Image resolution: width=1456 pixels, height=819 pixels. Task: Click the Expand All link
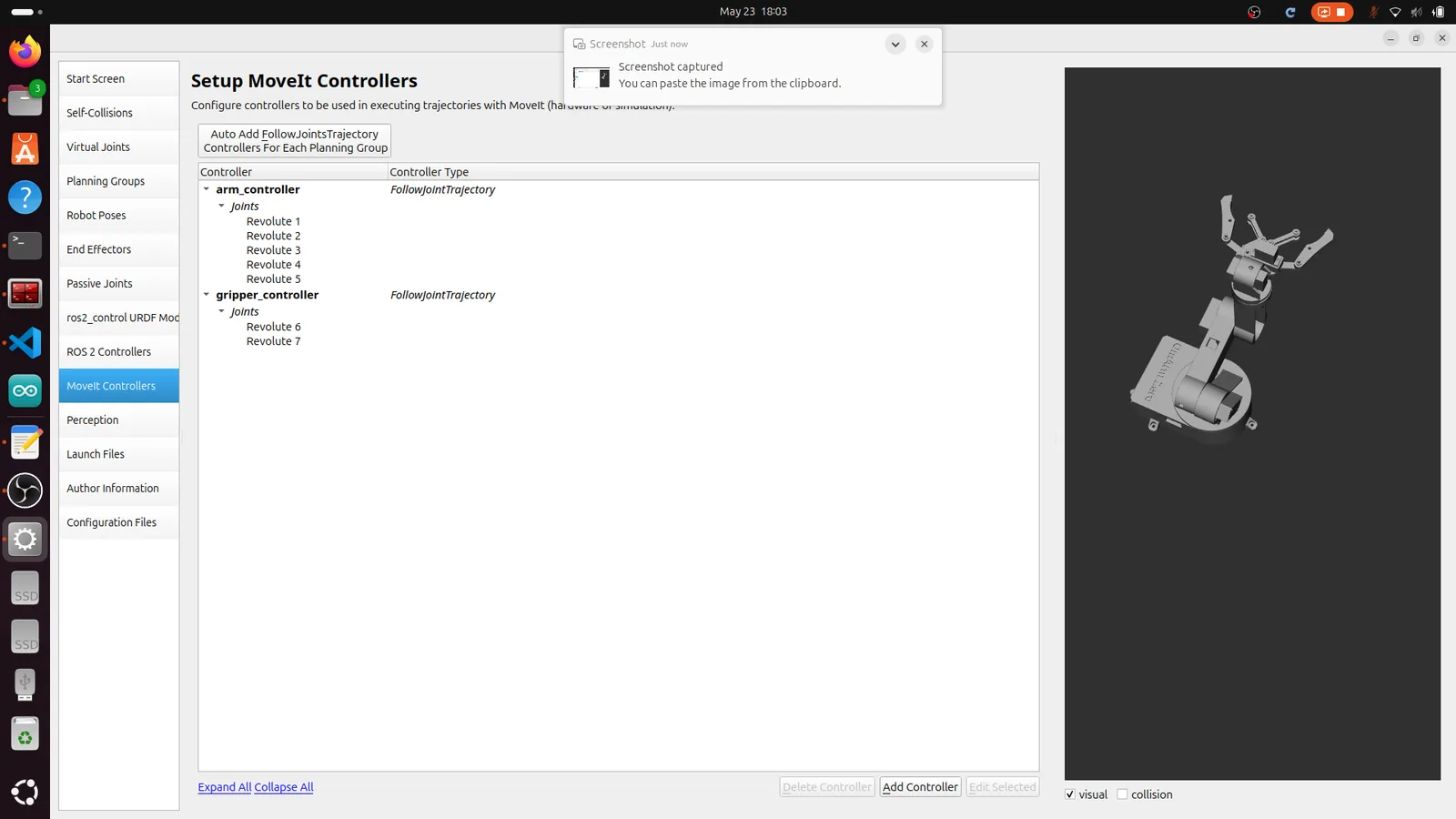tap(225, 787)
